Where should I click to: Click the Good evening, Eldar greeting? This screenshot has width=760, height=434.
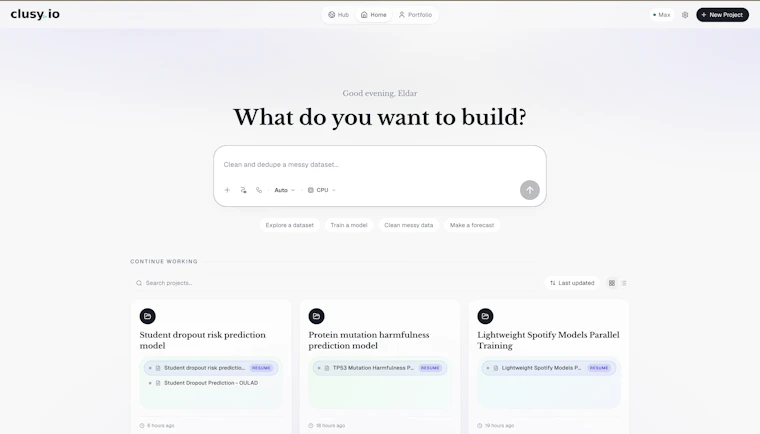380,93
